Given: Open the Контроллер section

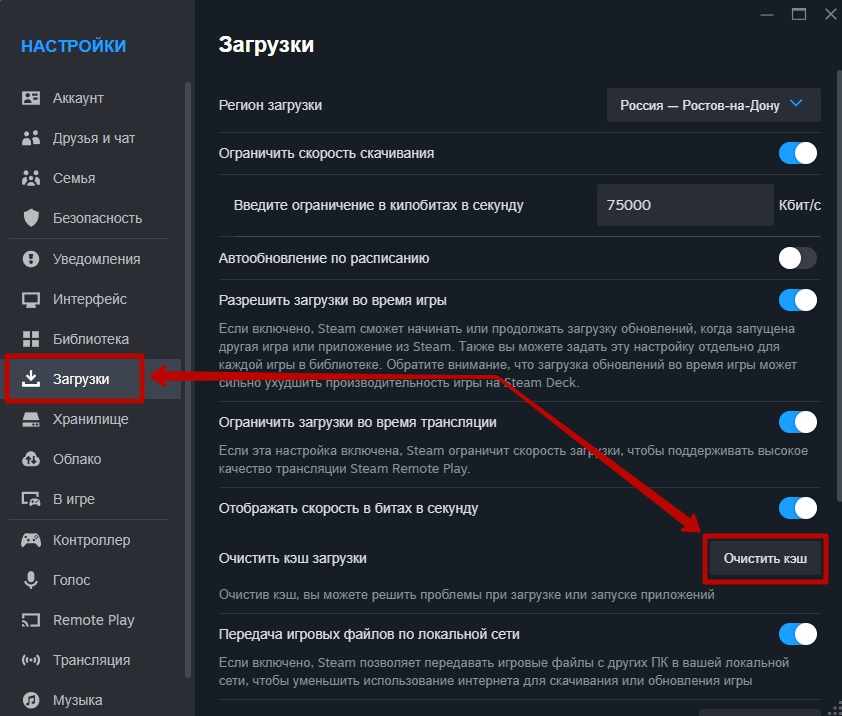Looking at the screenshot, I should [x=91, y=540].
